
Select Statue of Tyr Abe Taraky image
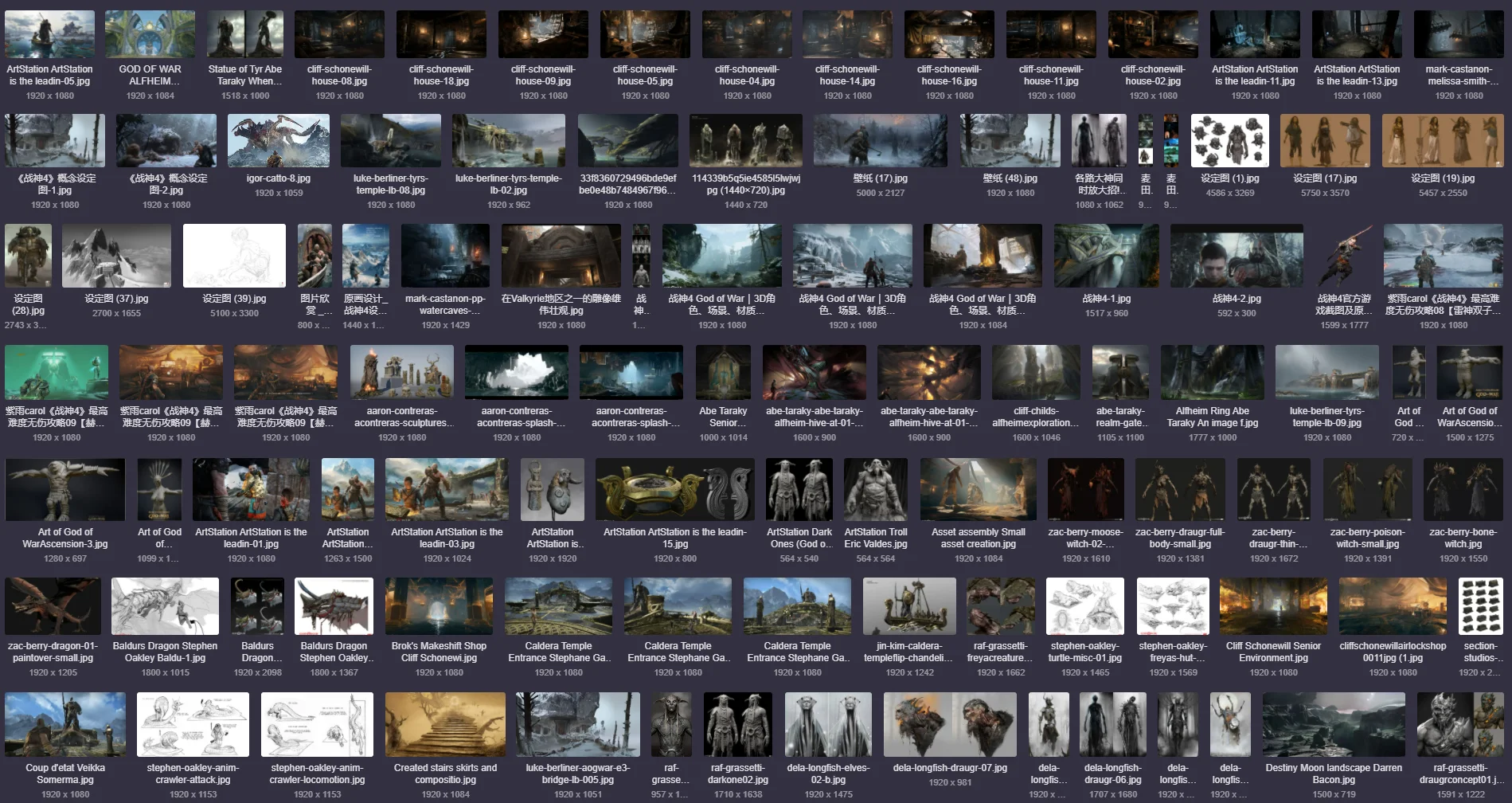(x=244, y=33)
